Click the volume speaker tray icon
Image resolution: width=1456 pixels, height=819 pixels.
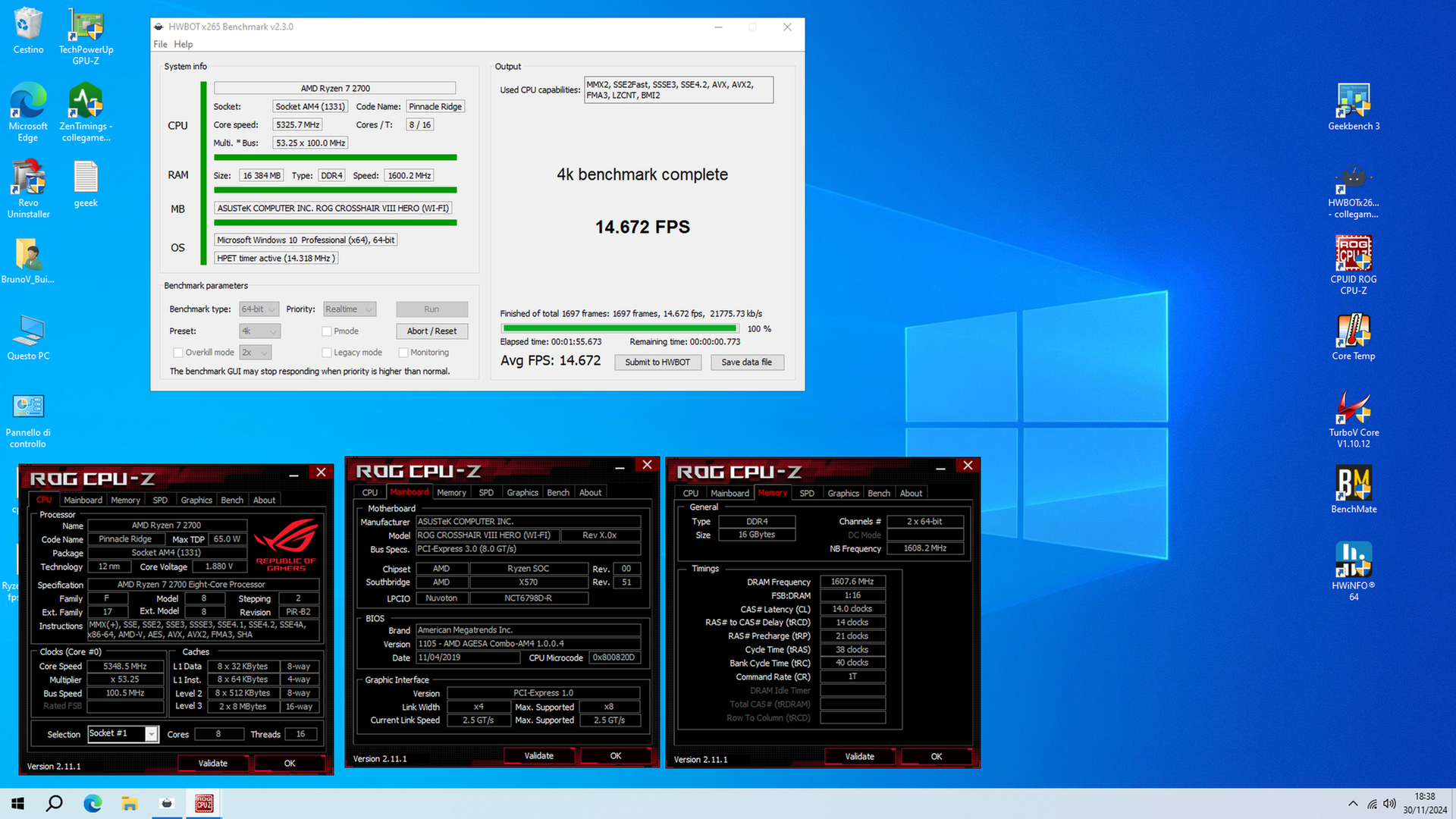click(1389, 803)
